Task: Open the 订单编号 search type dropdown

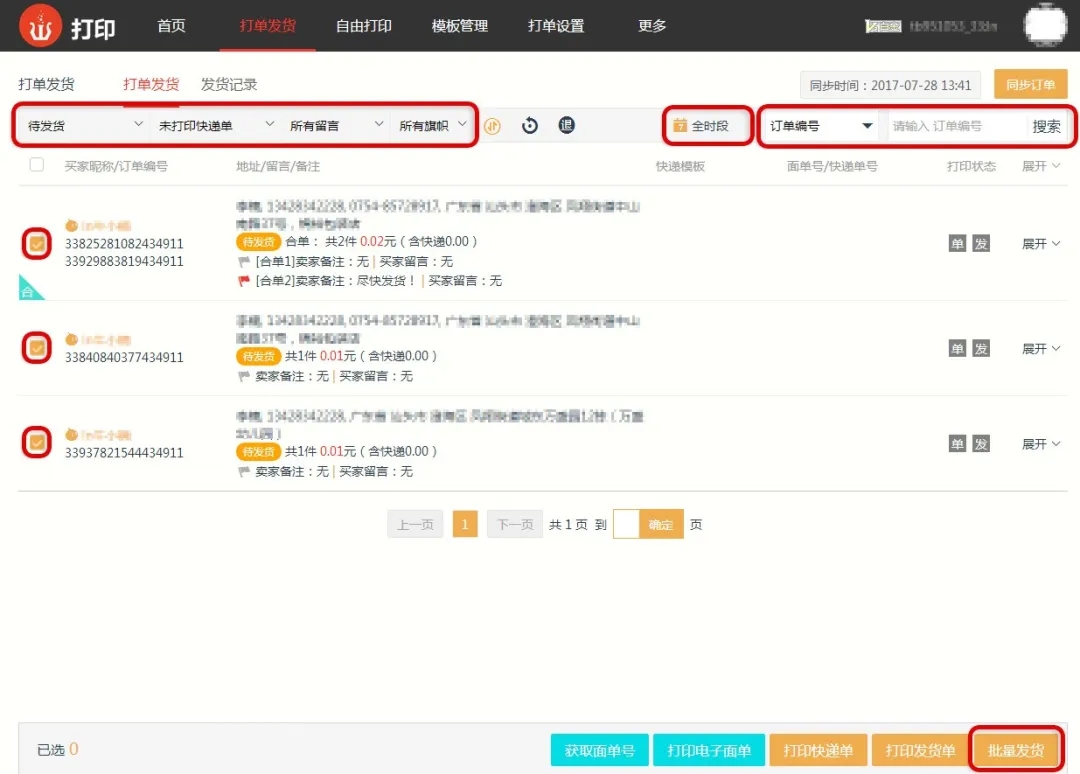Action: coord(820,126)
